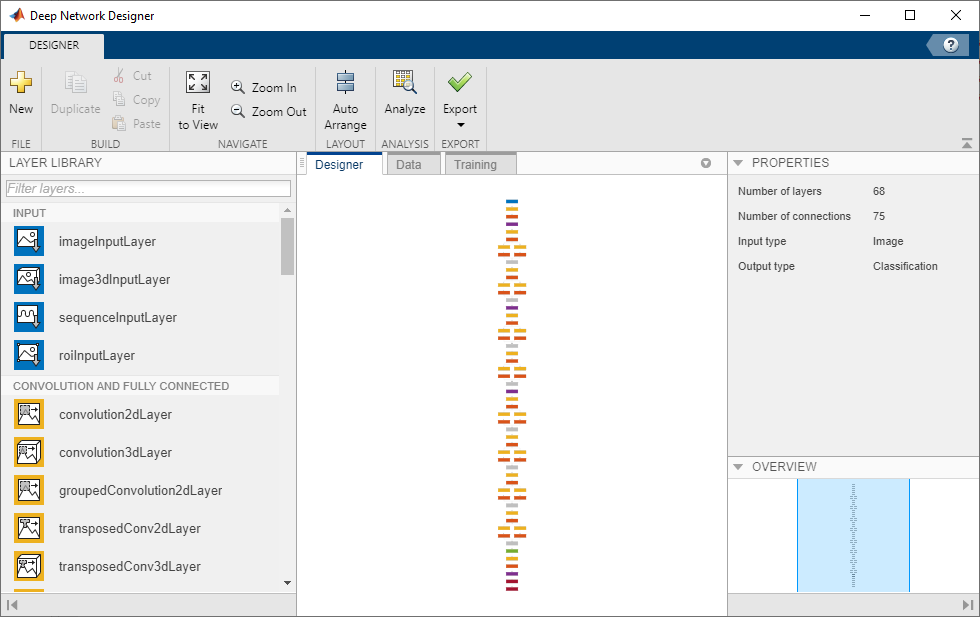Click the Input type value Image
This screenshot has width=980, height=617.
[888, 241]
